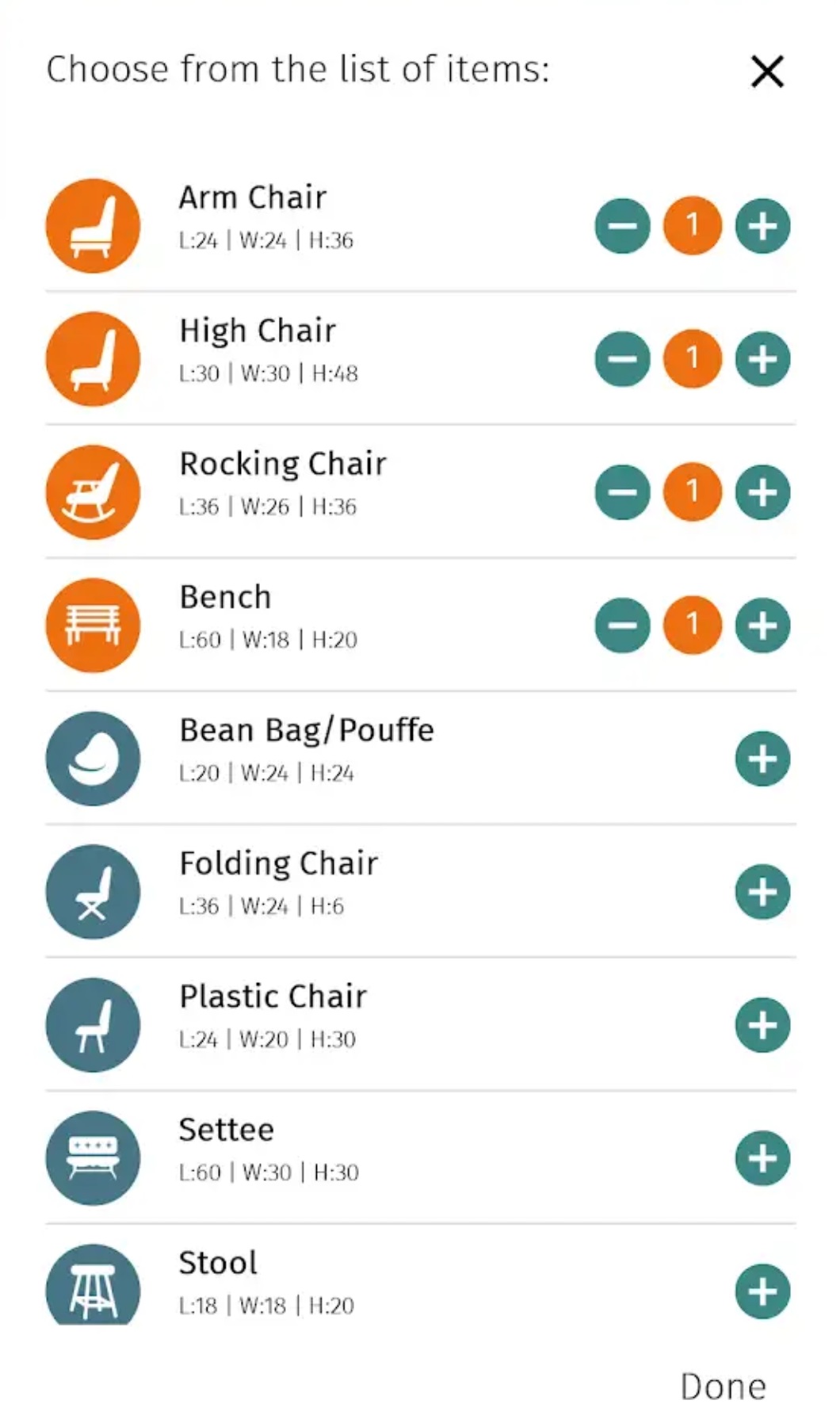Decrease High Chair quantity
840x1427 pixels.
click(x=623, y=359)
